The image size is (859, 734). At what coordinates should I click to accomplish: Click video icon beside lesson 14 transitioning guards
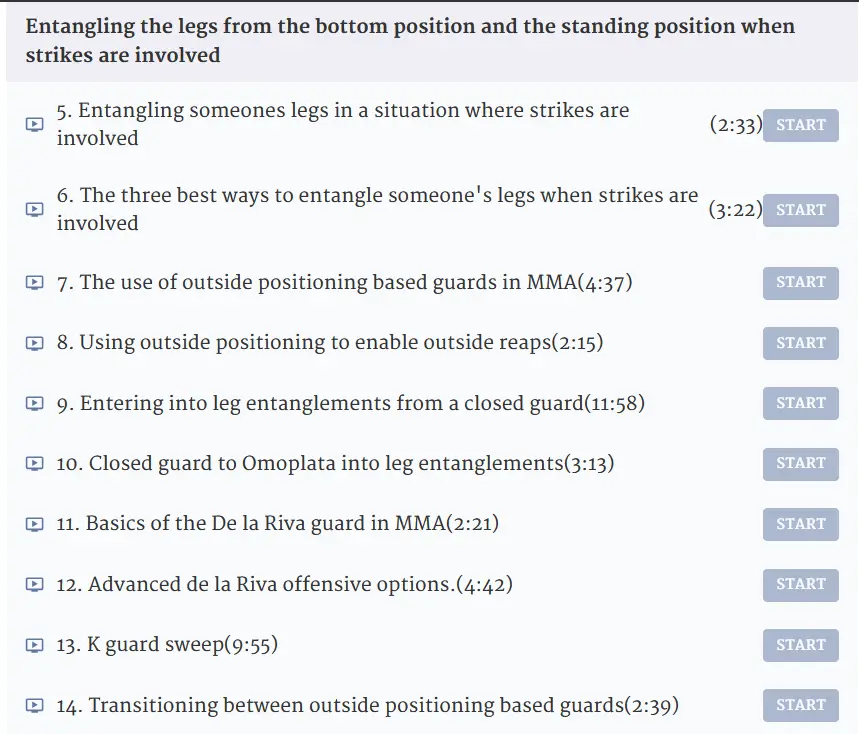click(x=35, y=706)
